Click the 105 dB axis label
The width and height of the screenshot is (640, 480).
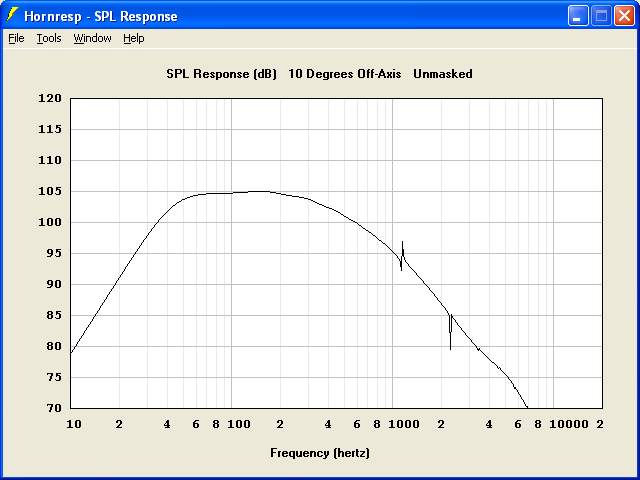point(50,191)
